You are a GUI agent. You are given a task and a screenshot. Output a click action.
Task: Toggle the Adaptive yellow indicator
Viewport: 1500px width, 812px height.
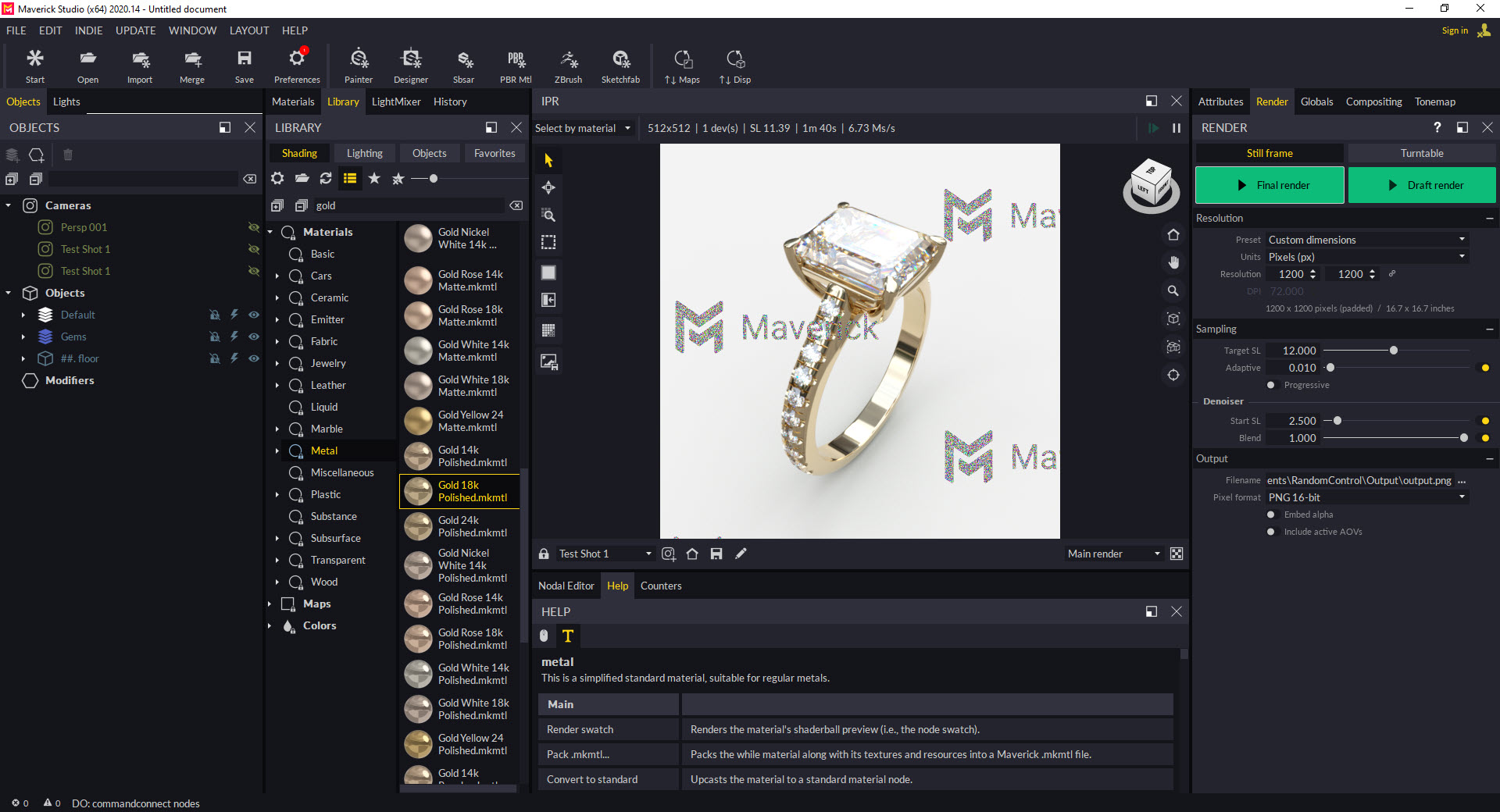tap(1485, 368)
